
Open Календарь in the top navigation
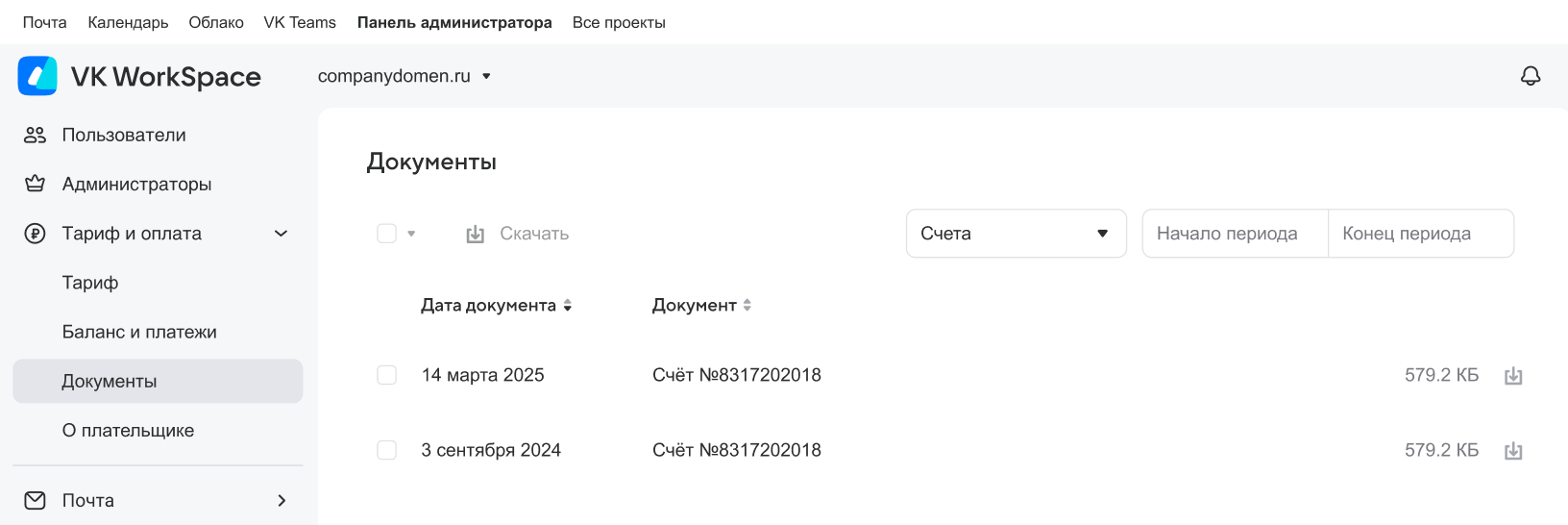[128, 22]
